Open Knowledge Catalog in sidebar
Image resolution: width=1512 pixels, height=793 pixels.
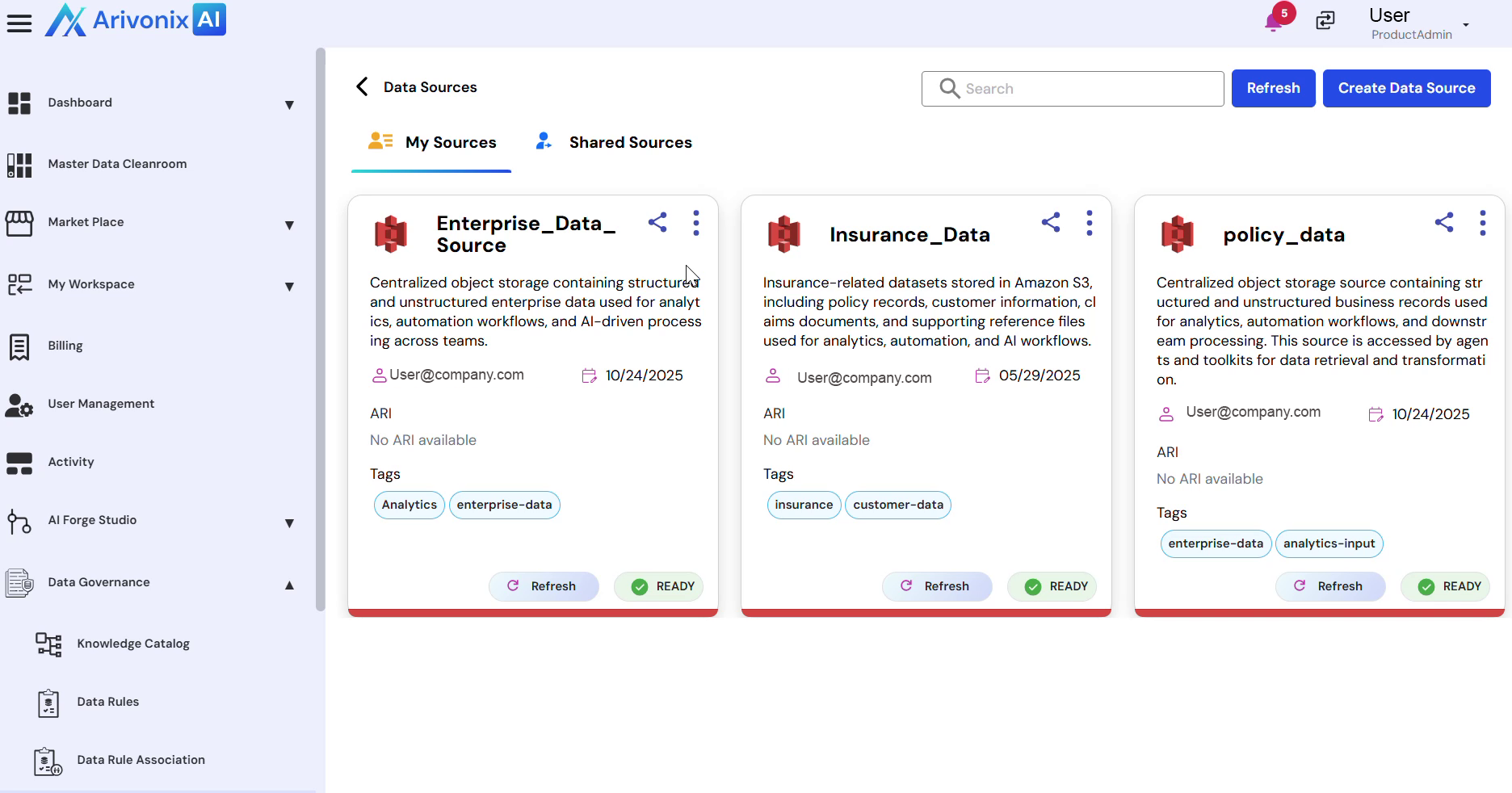click(133, 644)
